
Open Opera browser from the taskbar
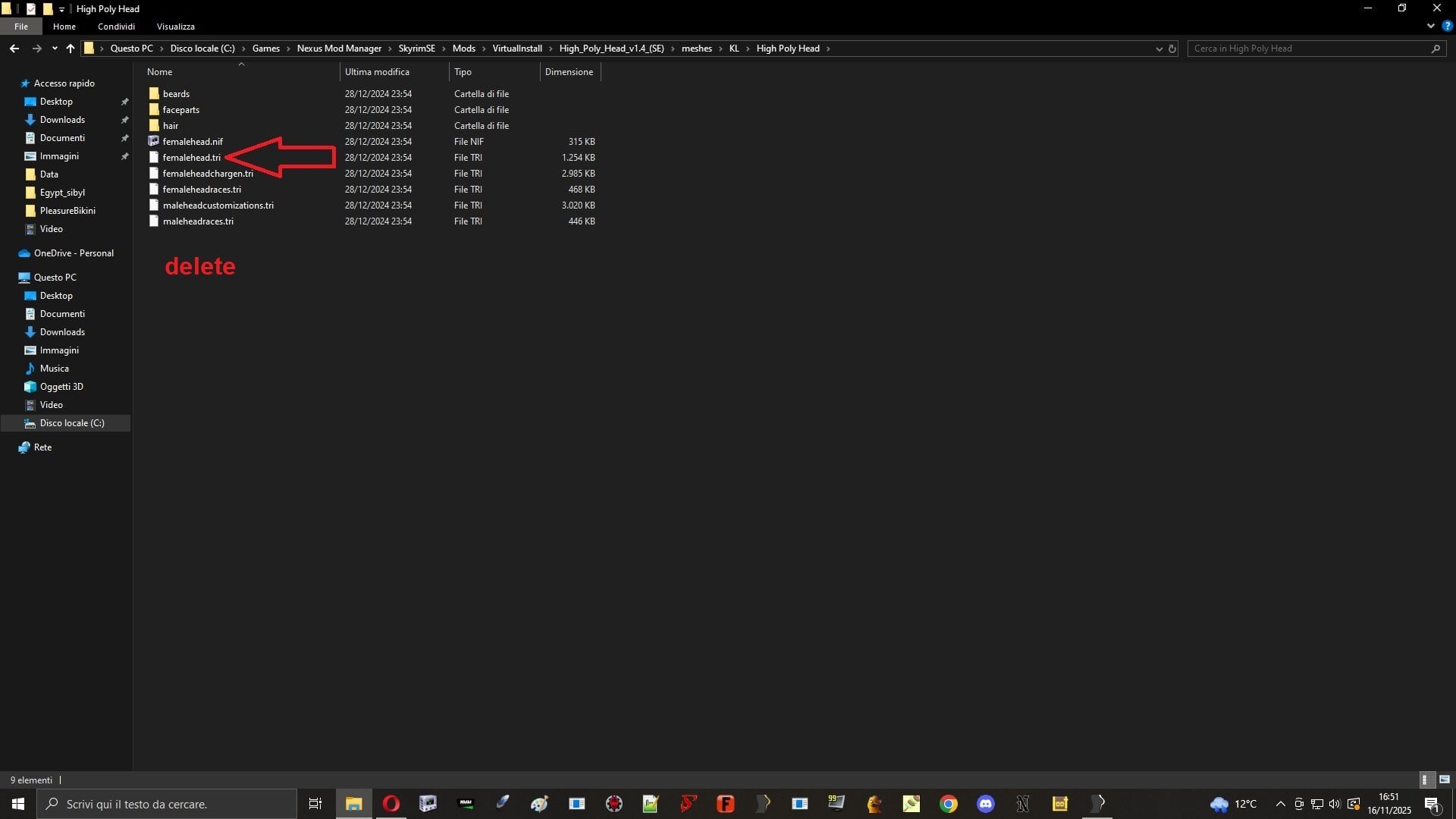(x=391, y=804)
